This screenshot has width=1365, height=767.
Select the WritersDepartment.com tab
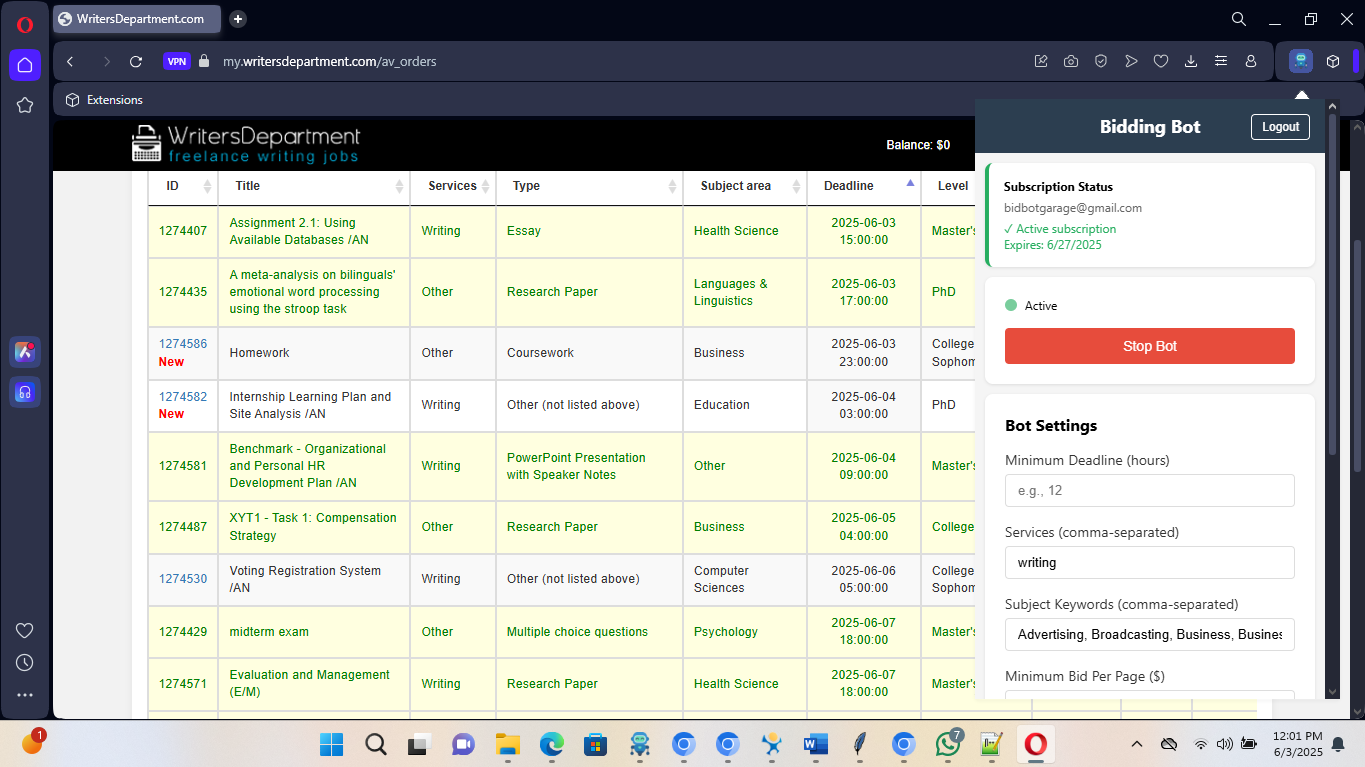click(x=138, y=19)
